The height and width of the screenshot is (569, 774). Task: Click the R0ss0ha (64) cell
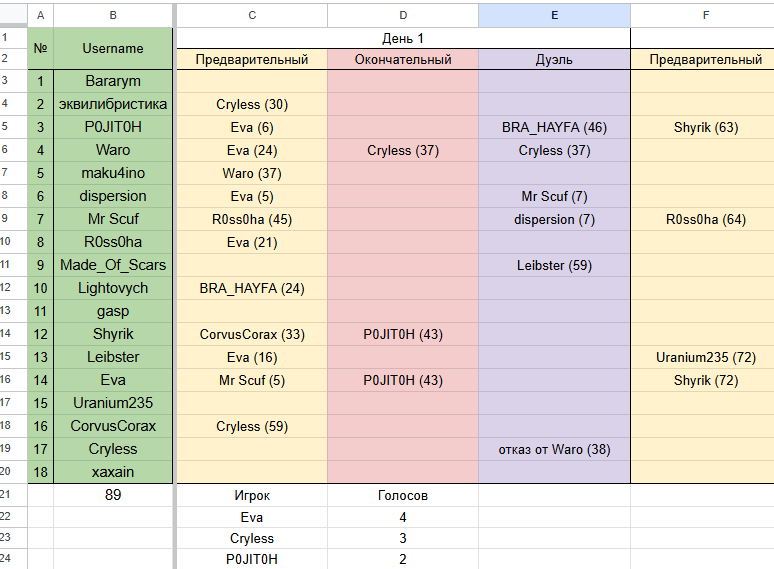(x=705, y=219)
